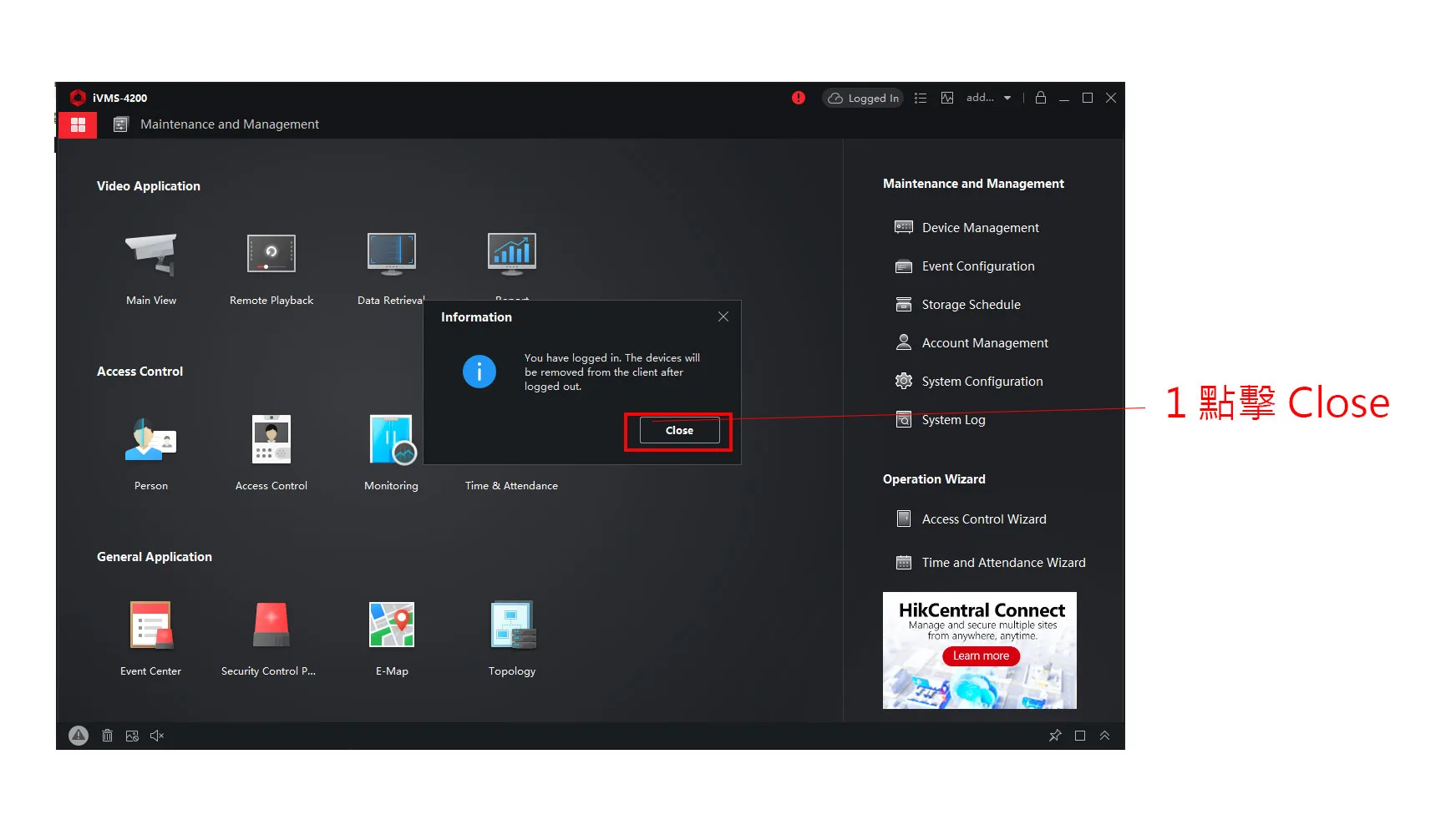Click the red control panel grid icon
The width and height of the screenshot is (1456, 835).
point(78,124)
